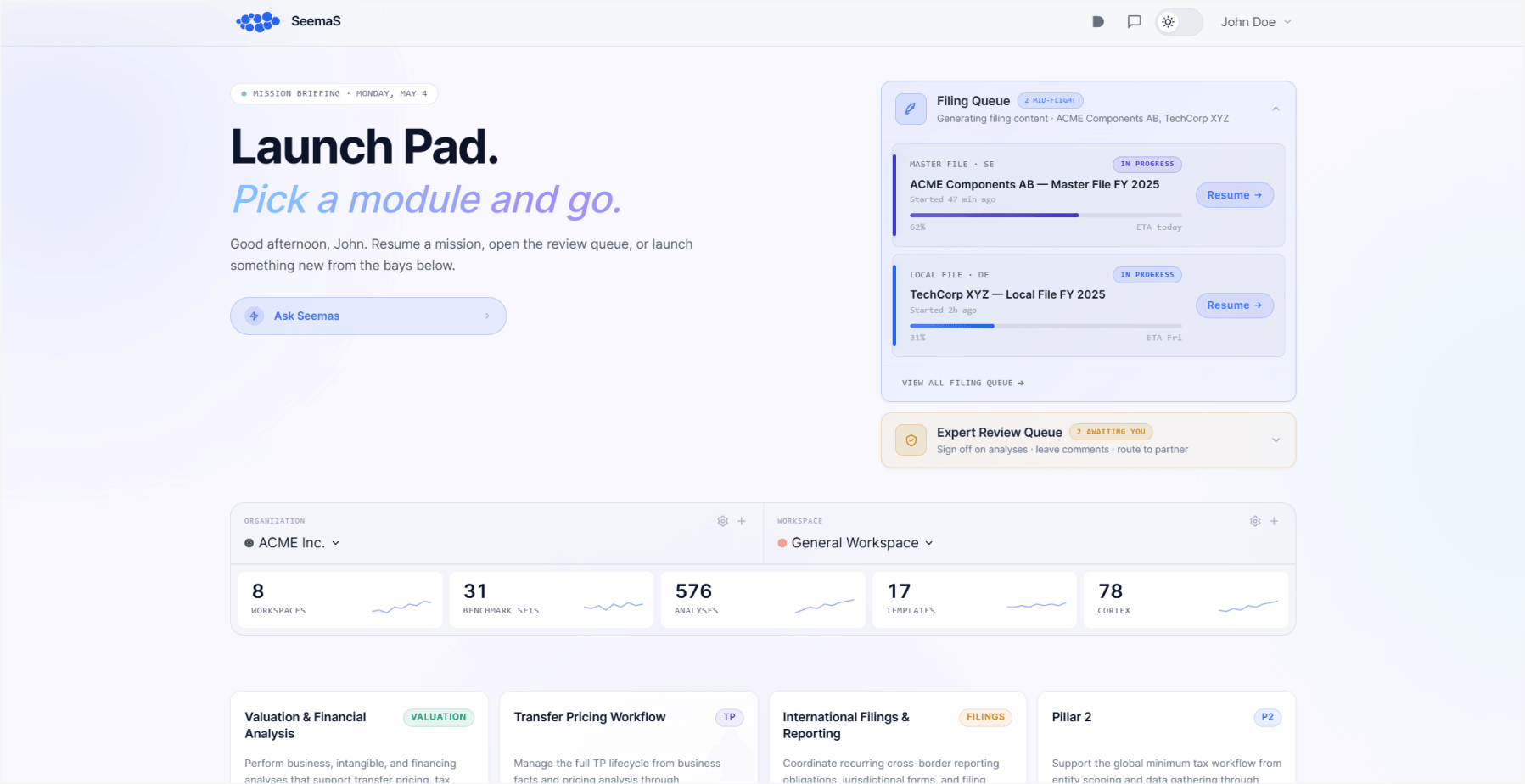Click In Progress badge on Master File
This screenshot has width=1525, height=784.
[x=1147, y=165]
